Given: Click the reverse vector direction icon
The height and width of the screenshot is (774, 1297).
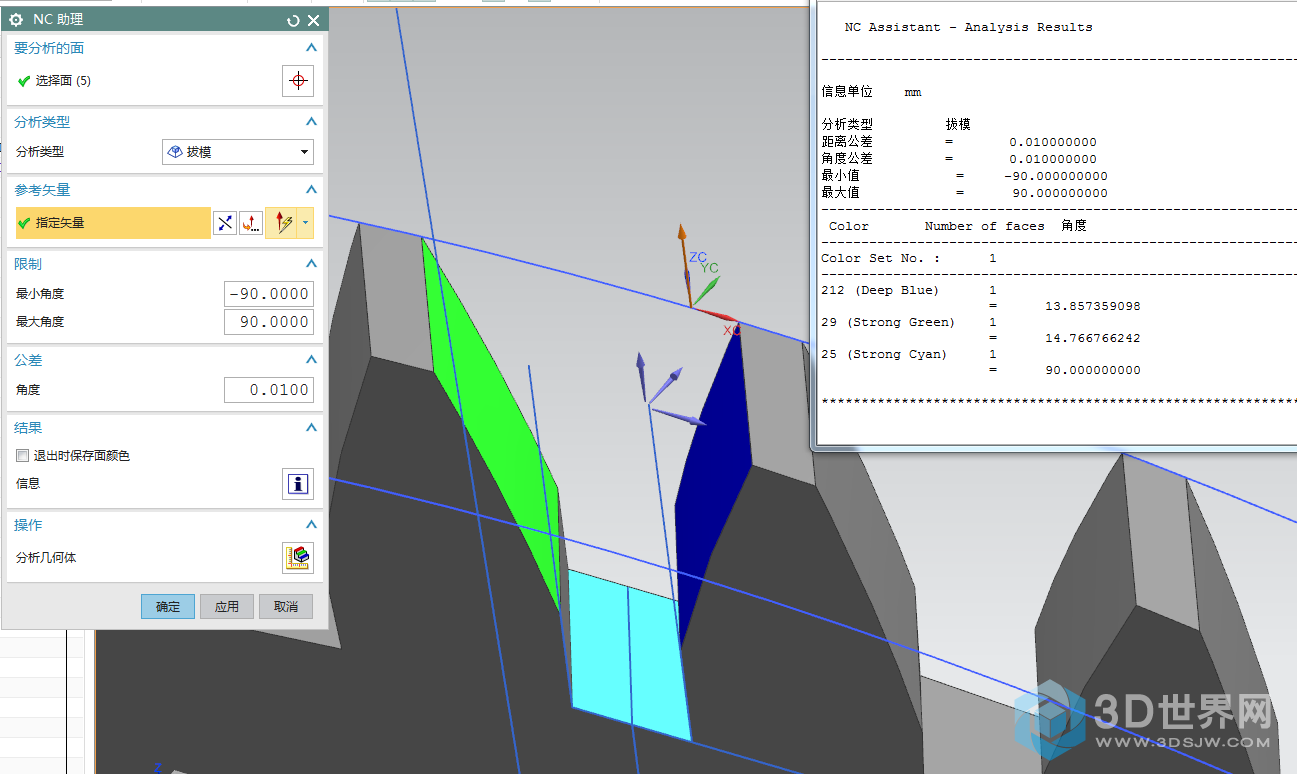Looking at the screenshot, I should [225, 223].
